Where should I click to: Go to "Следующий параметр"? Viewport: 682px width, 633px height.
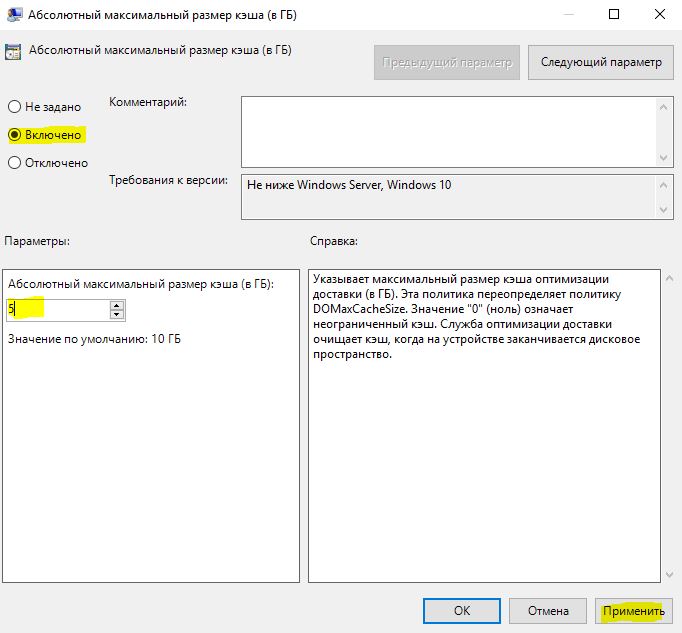tap(601, 63)
